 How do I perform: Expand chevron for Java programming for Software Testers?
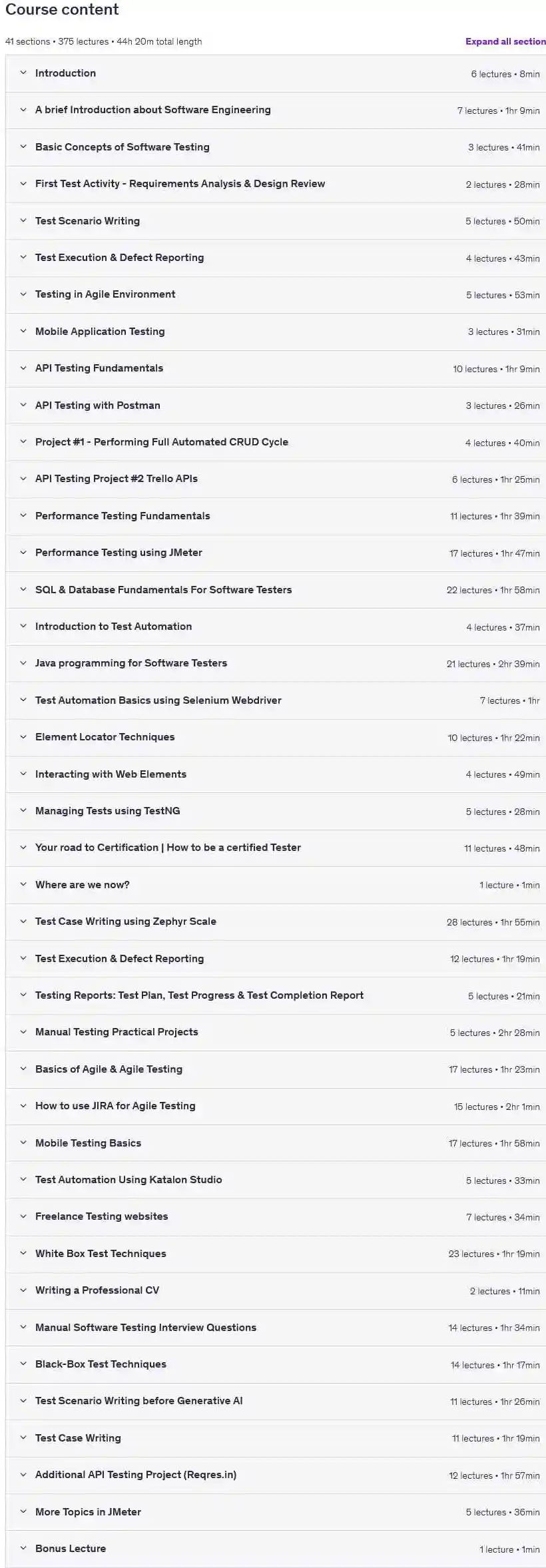(23, 663)
